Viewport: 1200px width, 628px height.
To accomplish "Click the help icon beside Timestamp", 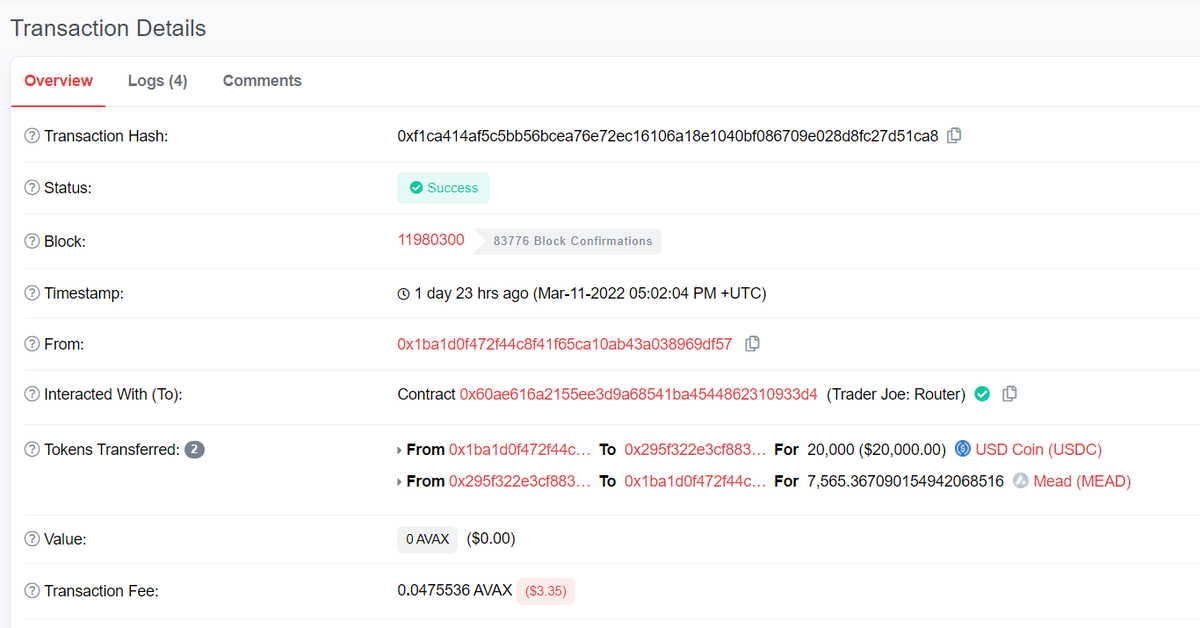I will [32, 294].
